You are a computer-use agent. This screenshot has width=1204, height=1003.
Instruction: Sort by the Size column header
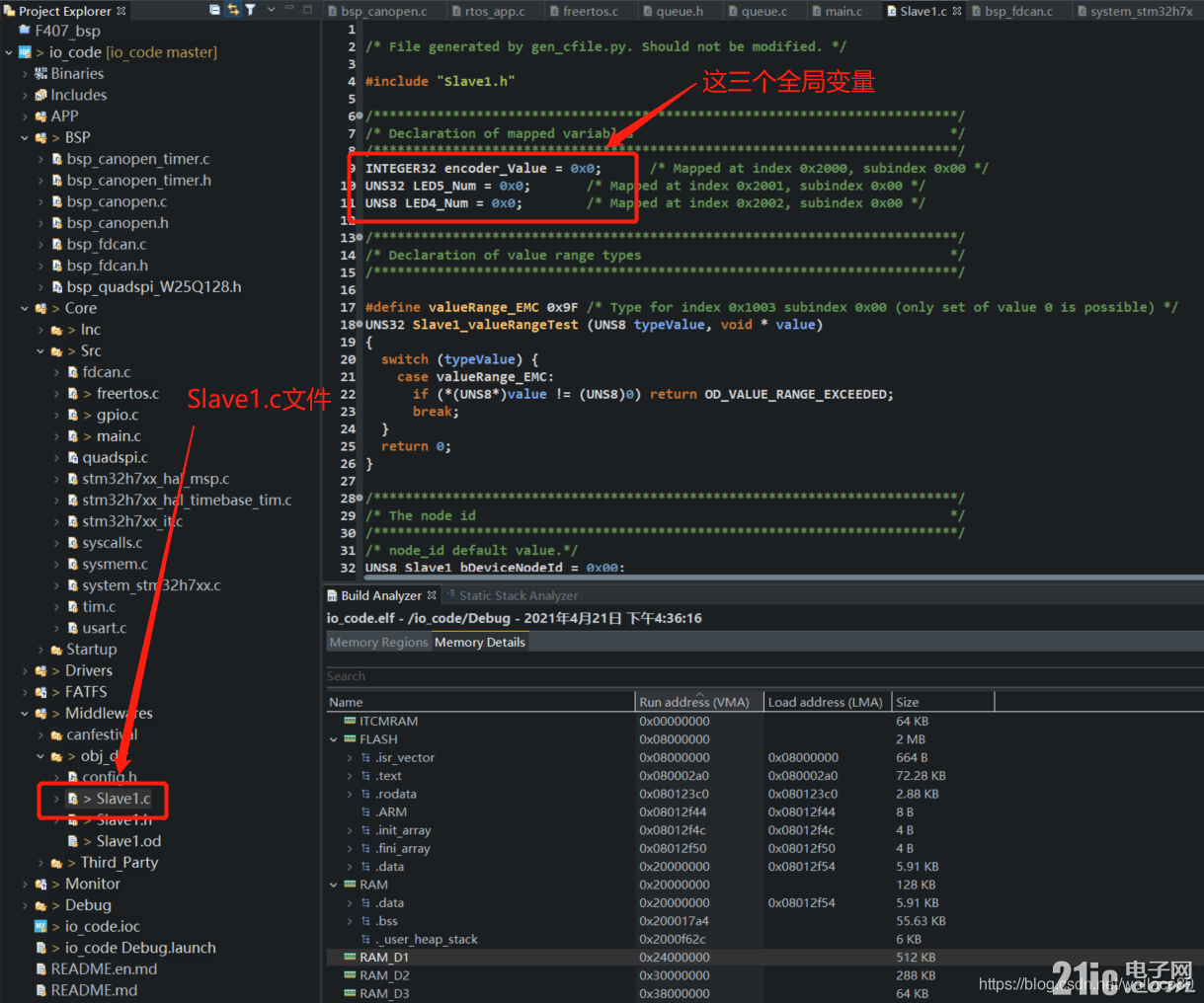tap(943, 702)
